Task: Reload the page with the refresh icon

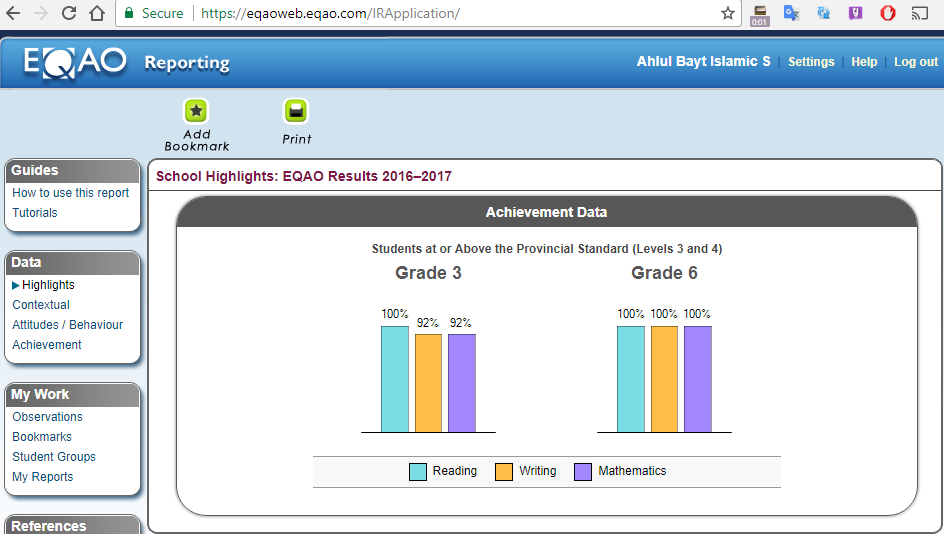Action: click(69, 13)
